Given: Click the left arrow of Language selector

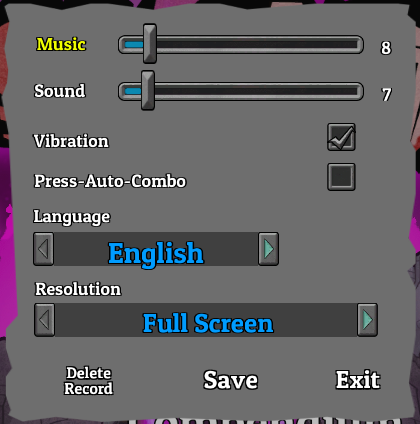Looking at the screenshot, I should tap(43, 249).
